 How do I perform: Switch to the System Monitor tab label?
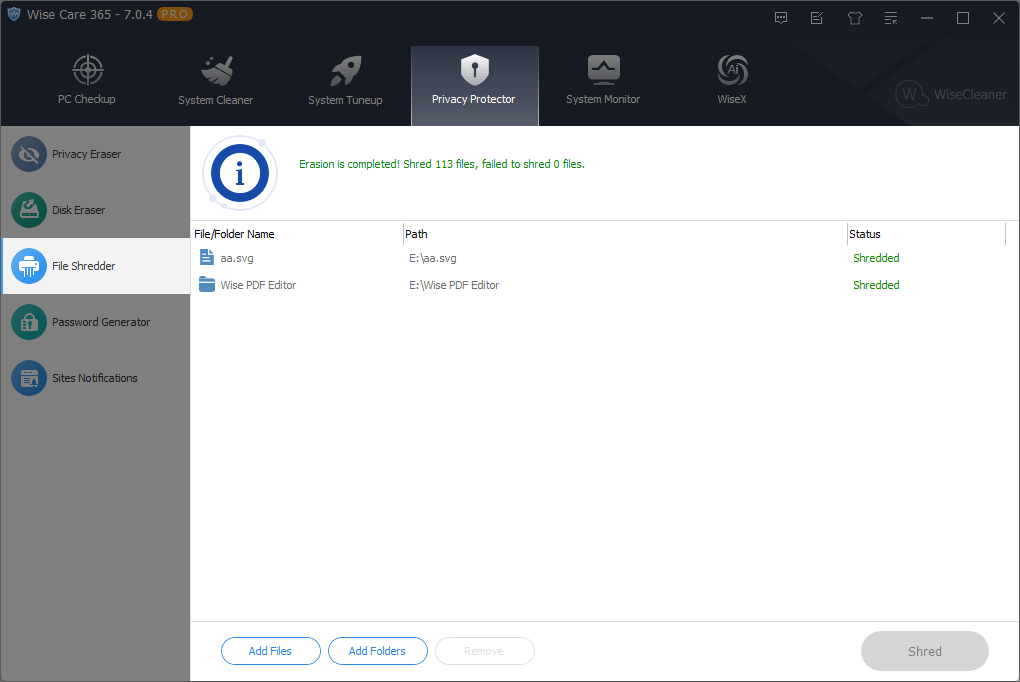603,99
